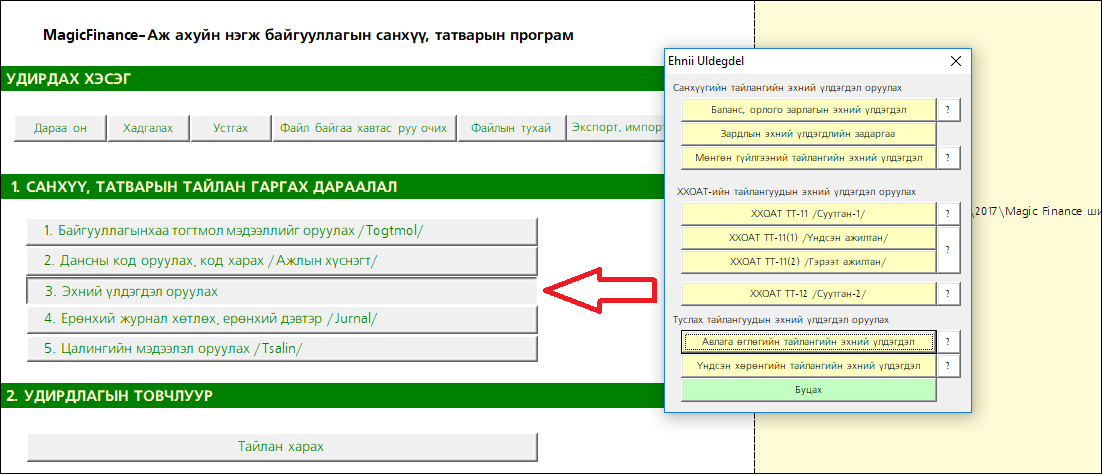Click help '?' beside Авлага өглөгийн тайлангийн button
Screen dimensions: 1102x474
pos(947,341)
